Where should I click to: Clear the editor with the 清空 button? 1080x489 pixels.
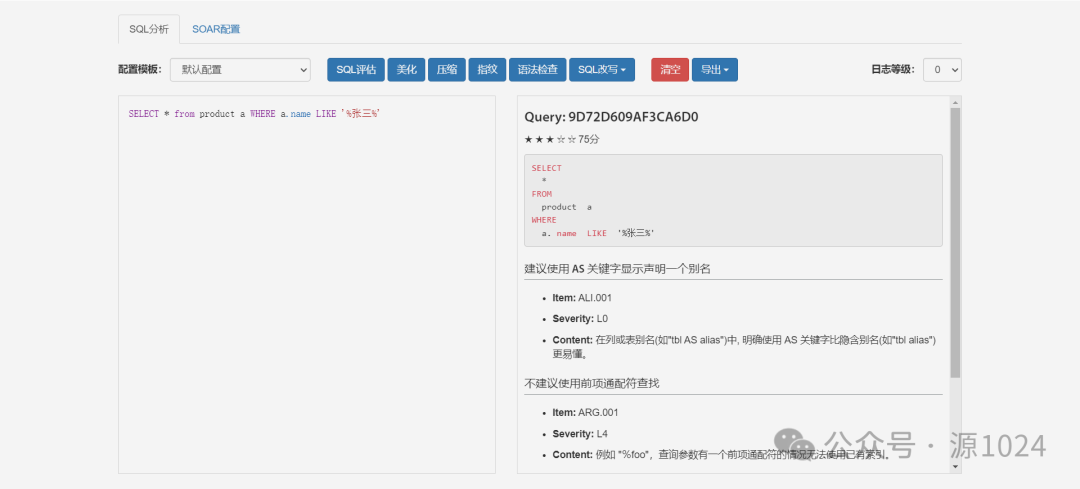click(670, 70)
